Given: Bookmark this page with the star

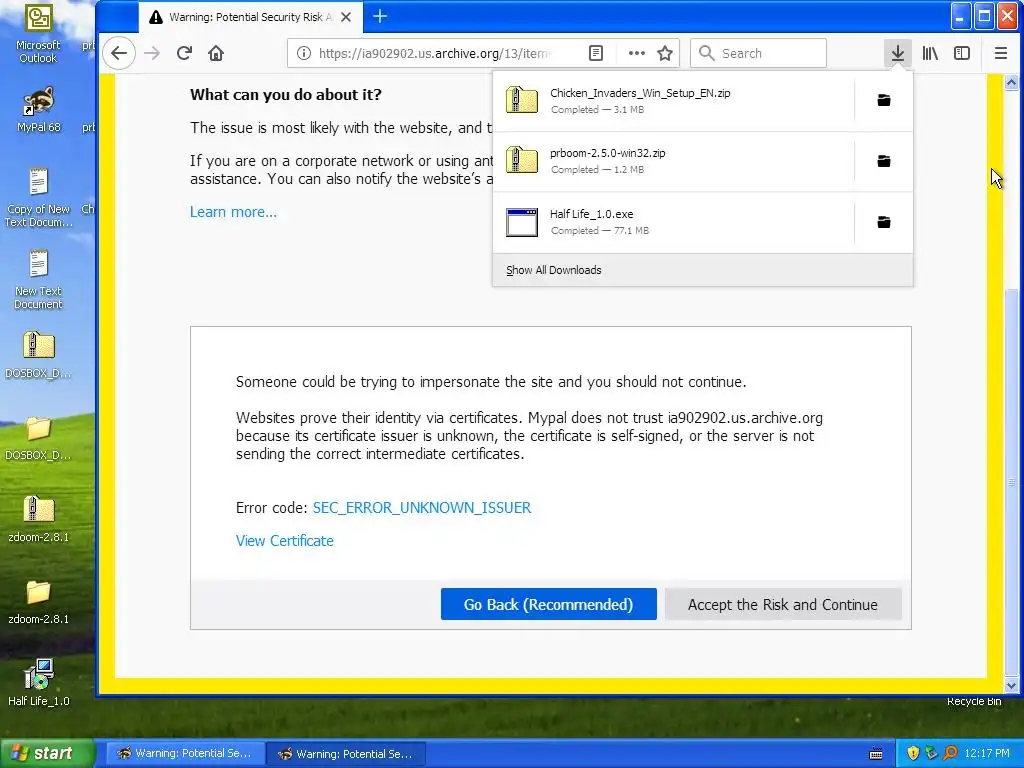Looking at the screenshot, I should 665,54.
